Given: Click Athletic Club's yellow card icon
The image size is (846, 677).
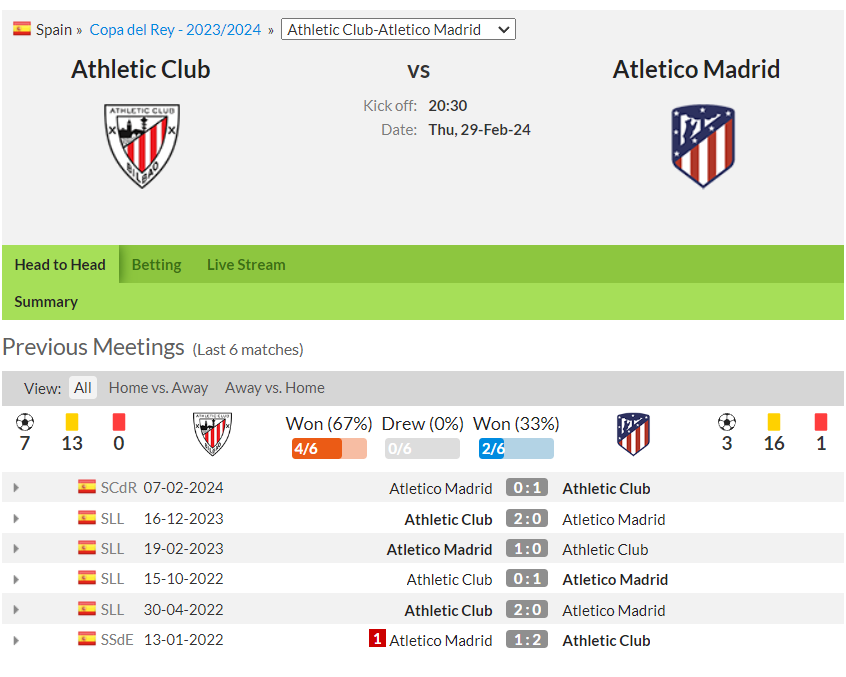Looking at the screenshot, I should click(72, 422).
